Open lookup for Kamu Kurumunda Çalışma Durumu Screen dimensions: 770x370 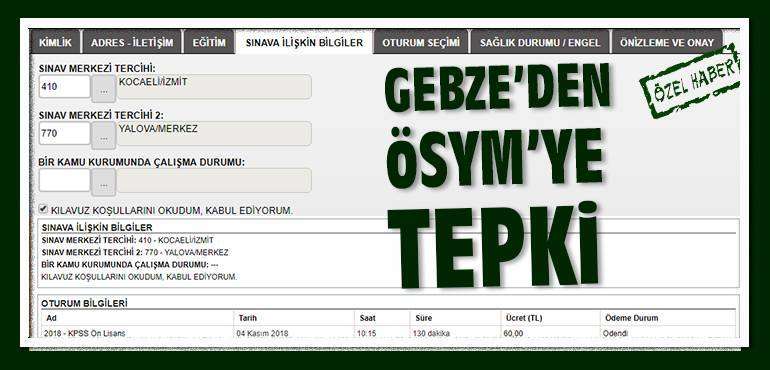pos(104,182)
